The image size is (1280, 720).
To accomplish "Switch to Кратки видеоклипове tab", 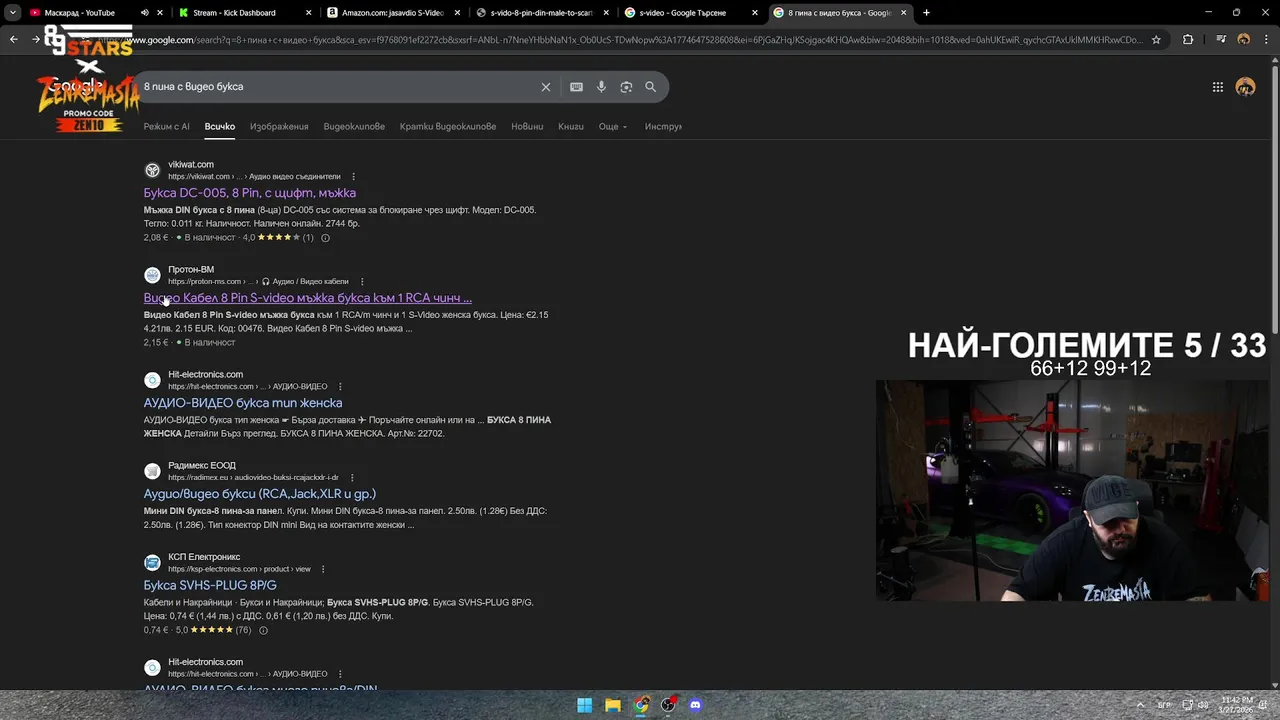I will point(448,127).
